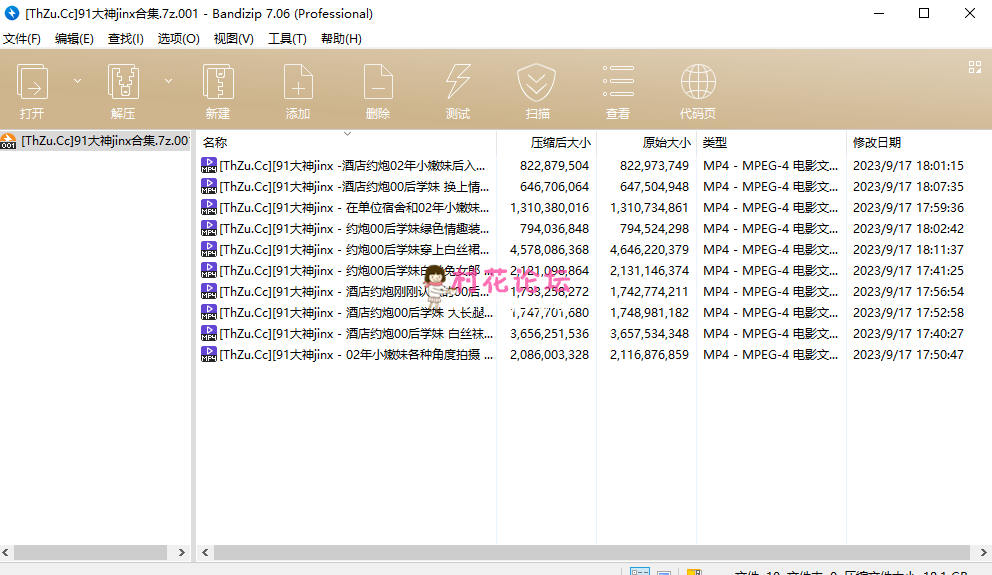Sort by the 名称 column header
Image resolution: width=992 pixels, height=575 pixels.
pos(215,143)
